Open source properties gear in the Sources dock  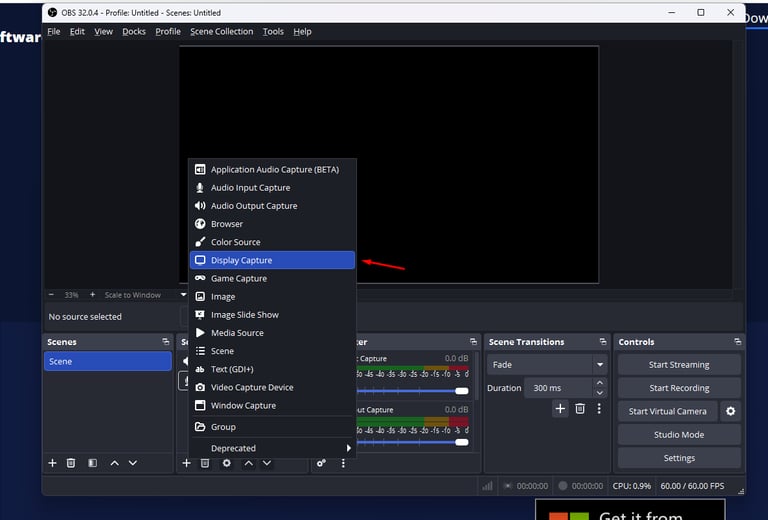coord(226,463)
